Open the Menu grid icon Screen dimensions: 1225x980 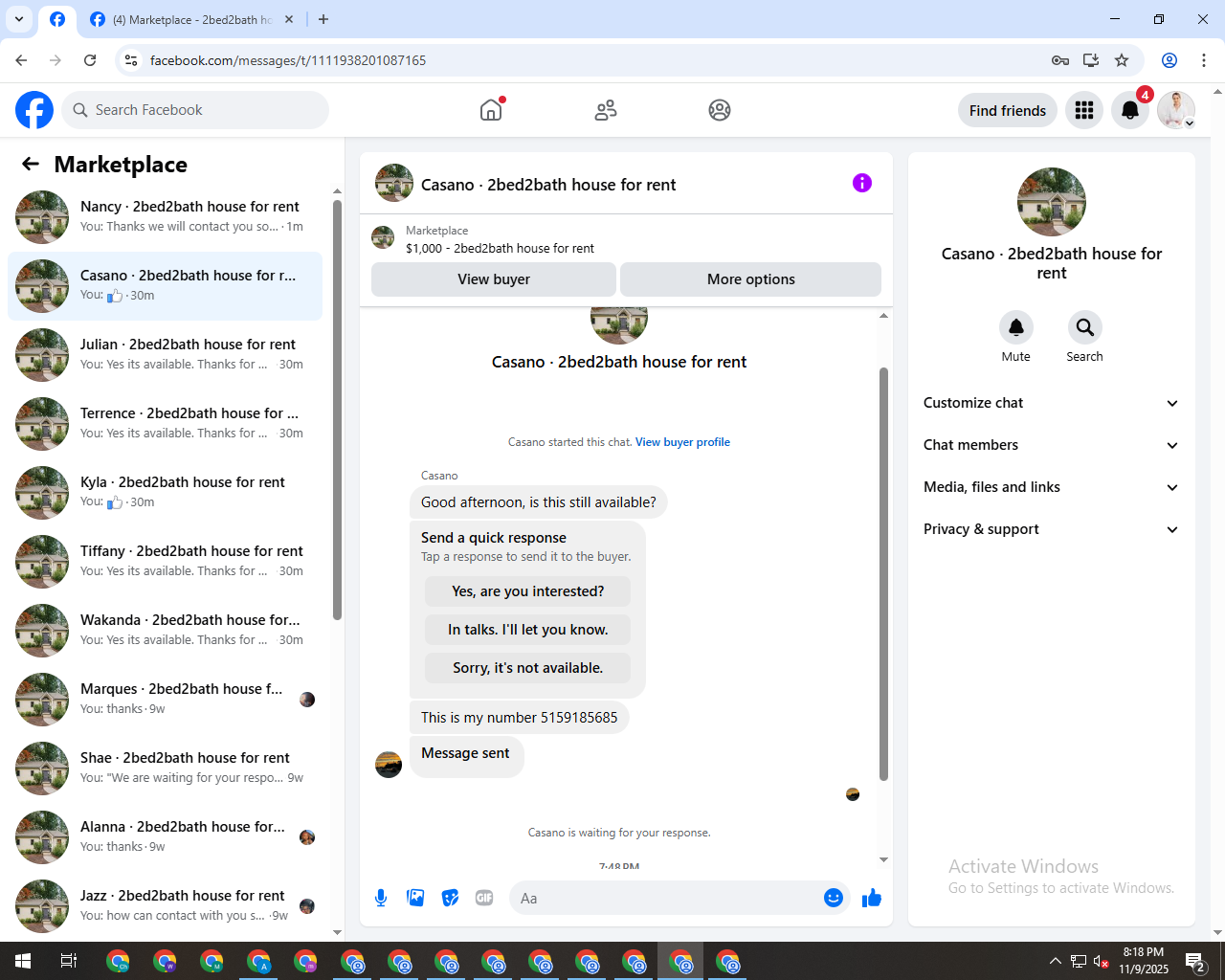[1084, 110]
